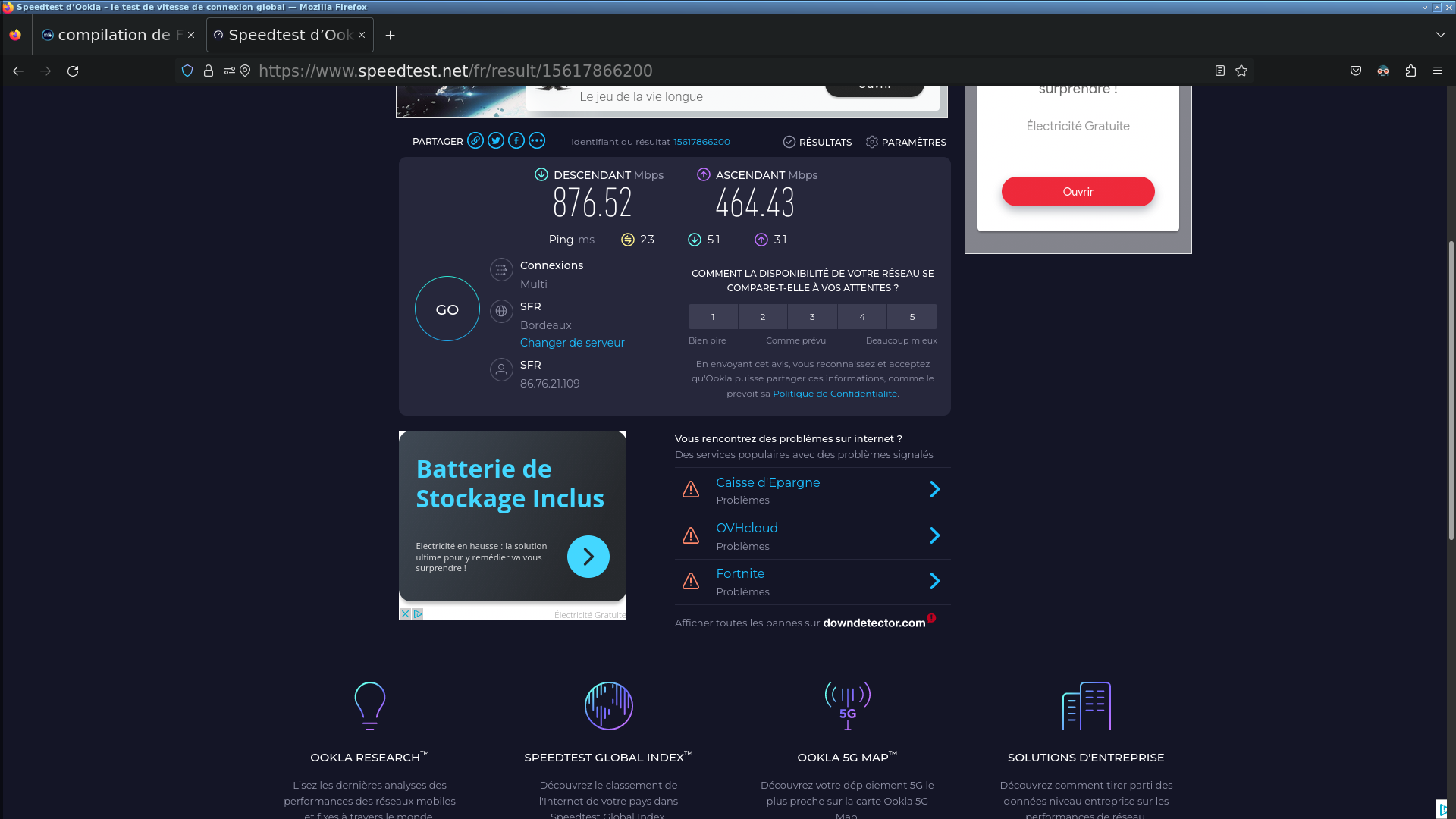Viewport: 1456px width, 819px height.
Task: List all tabs dropdown arrow
Action: (x=1441, y=35)
